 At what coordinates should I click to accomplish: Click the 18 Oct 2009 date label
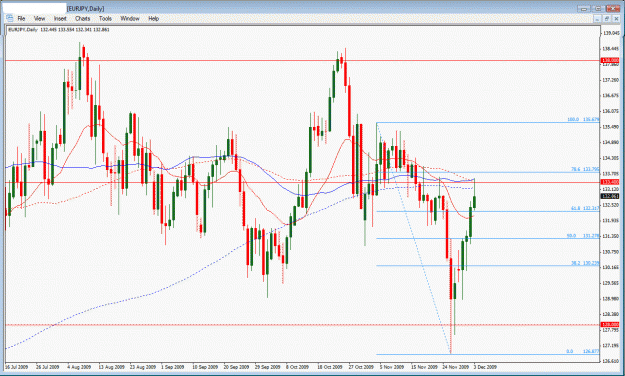tap(330, 367)
